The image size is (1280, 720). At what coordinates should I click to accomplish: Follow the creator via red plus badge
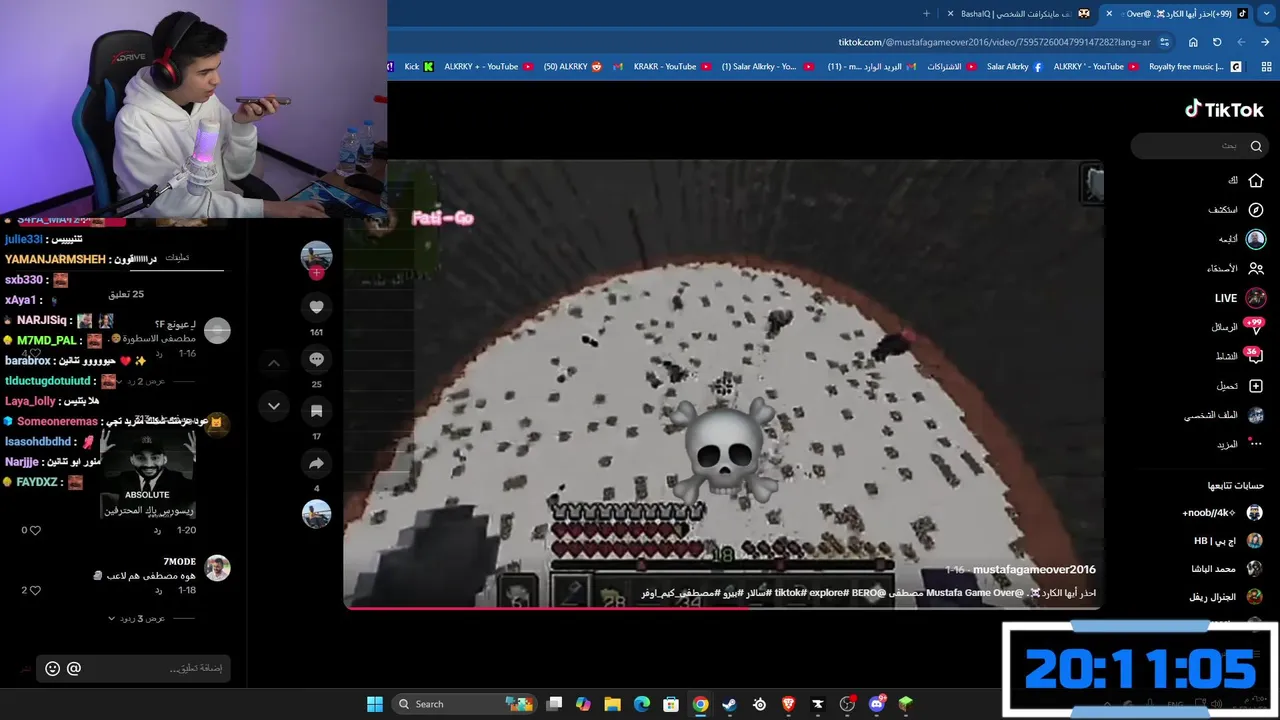pyautogui.click(x=316, y=272)
